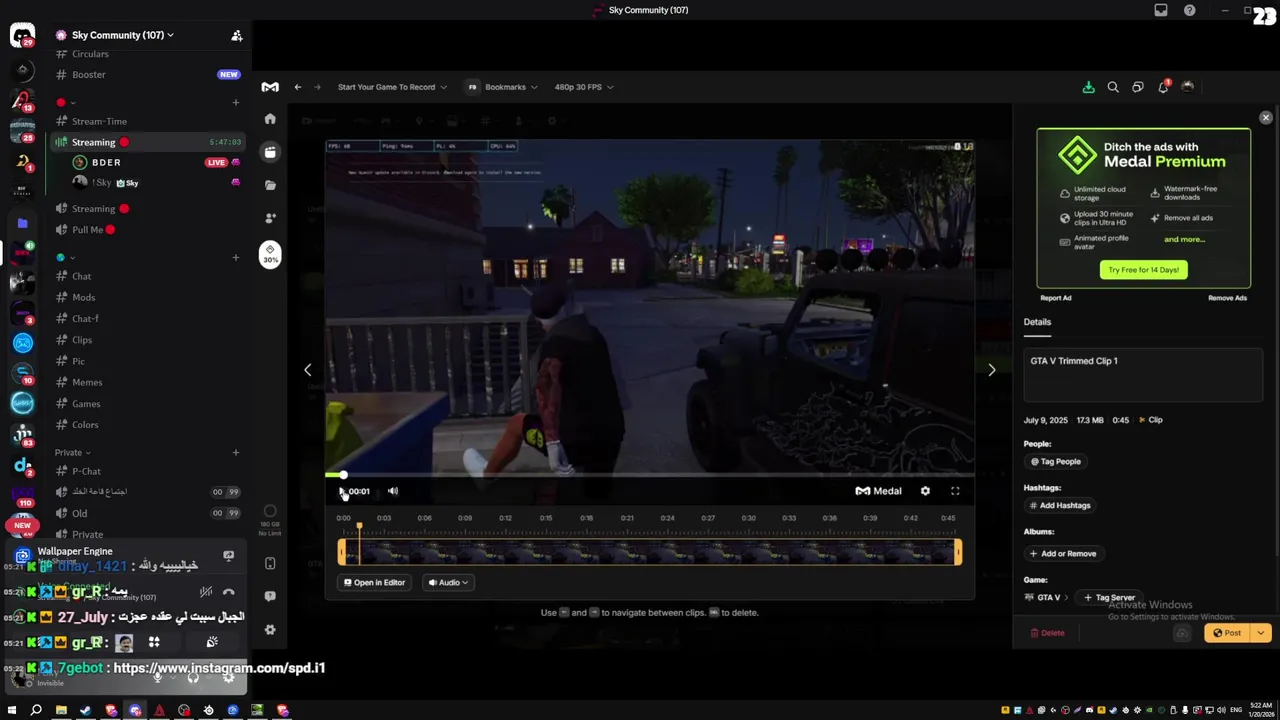Go back with the Medal back arrow
Screen dimensions: 1280x720
pyautogui.click(x=297, y=87)
